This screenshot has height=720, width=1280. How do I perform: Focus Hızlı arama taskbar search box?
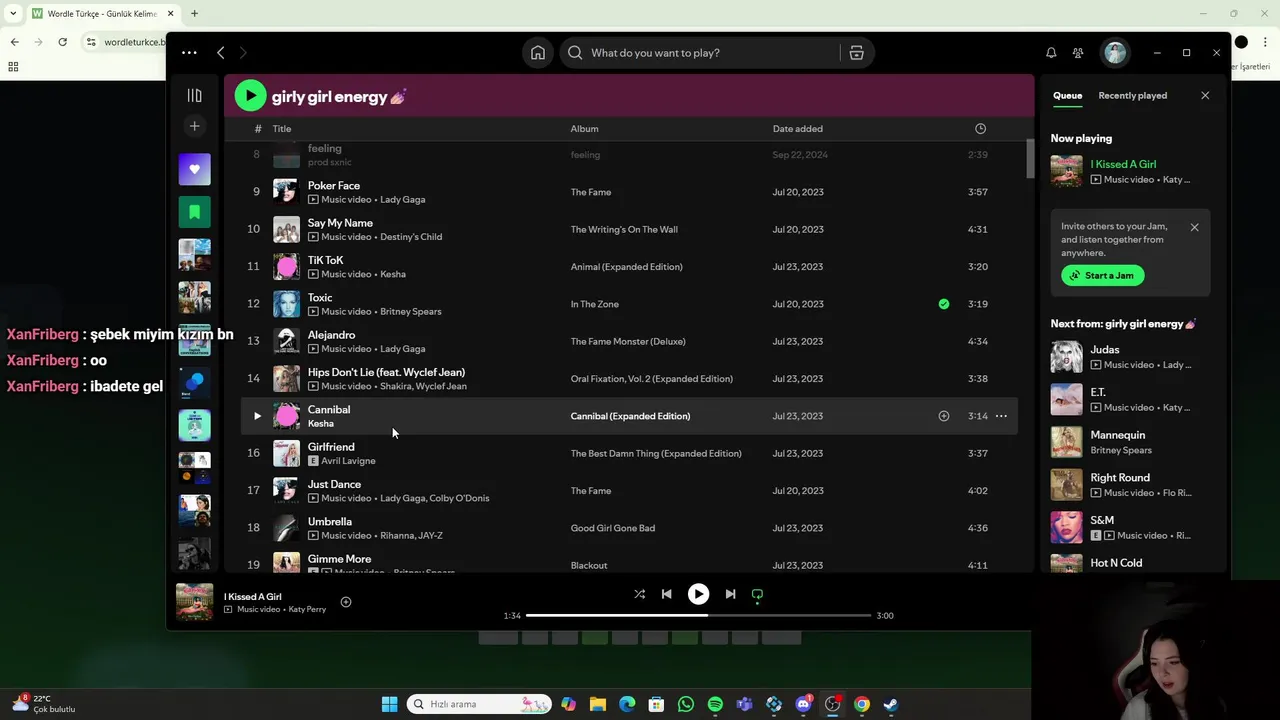(480, 704)
